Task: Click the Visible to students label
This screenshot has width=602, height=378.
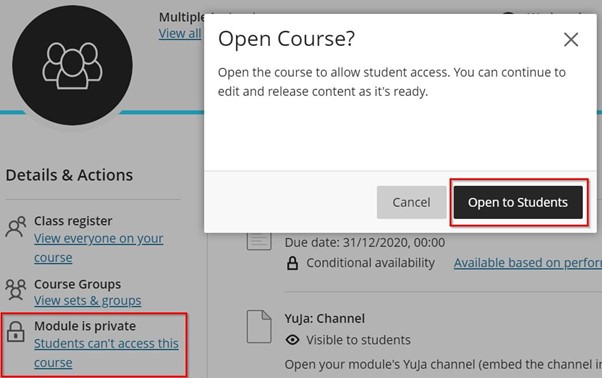Action: tap(358, 340)
